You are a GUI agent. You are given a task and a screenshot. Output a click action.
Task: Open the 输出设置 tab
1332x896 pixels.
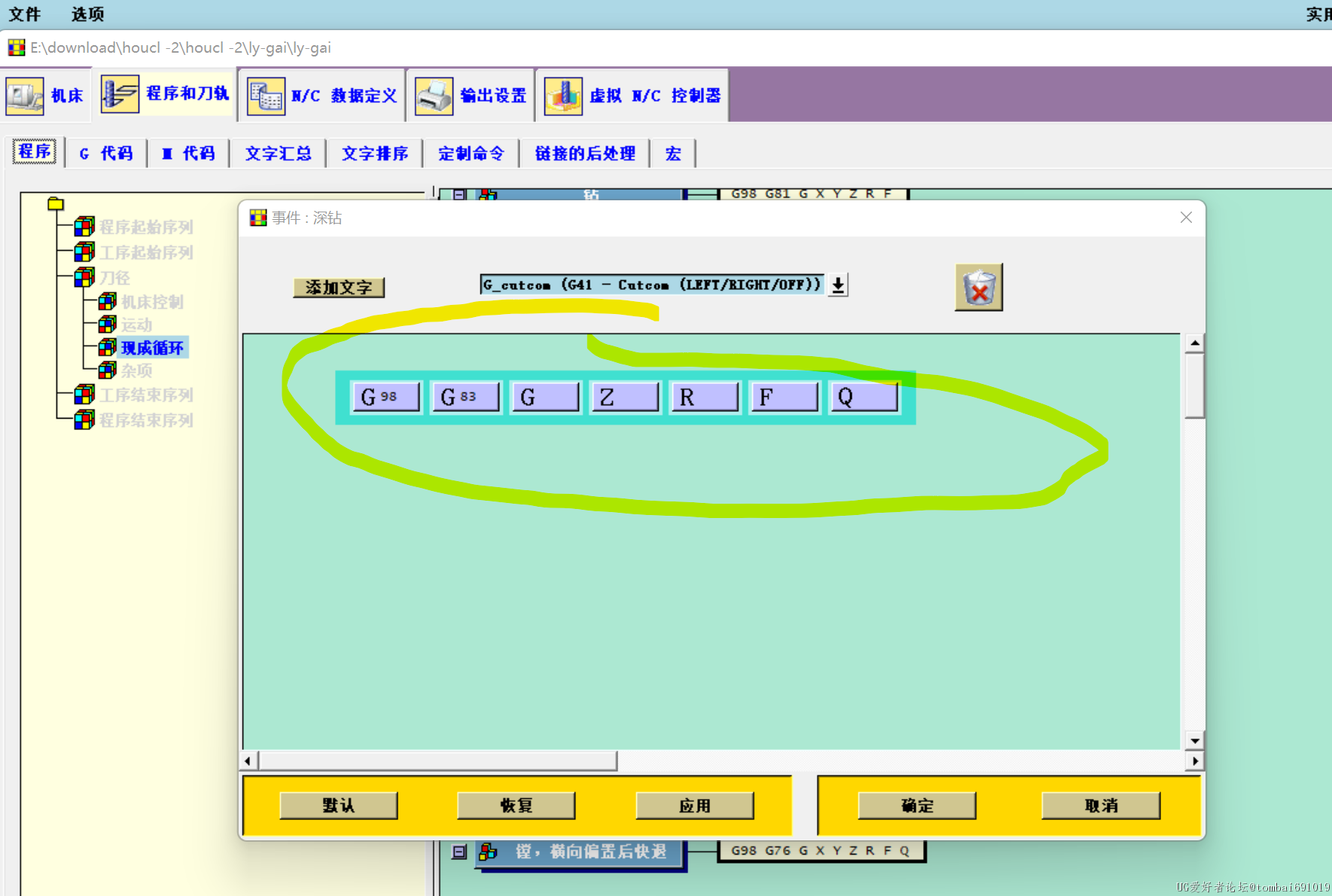pyautogui.click(x=471, y=95)
